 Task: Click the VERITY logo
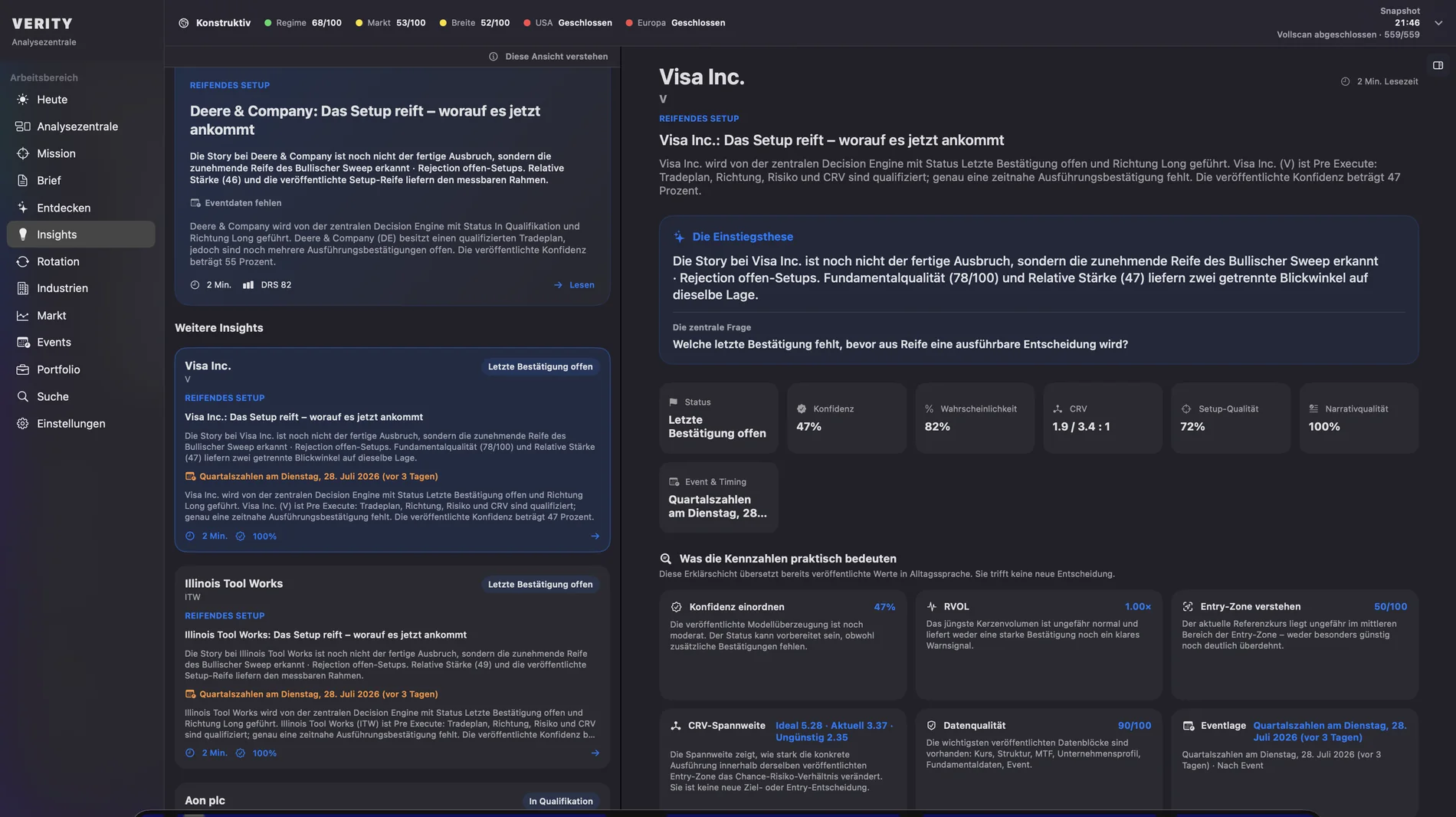[42, 24]
